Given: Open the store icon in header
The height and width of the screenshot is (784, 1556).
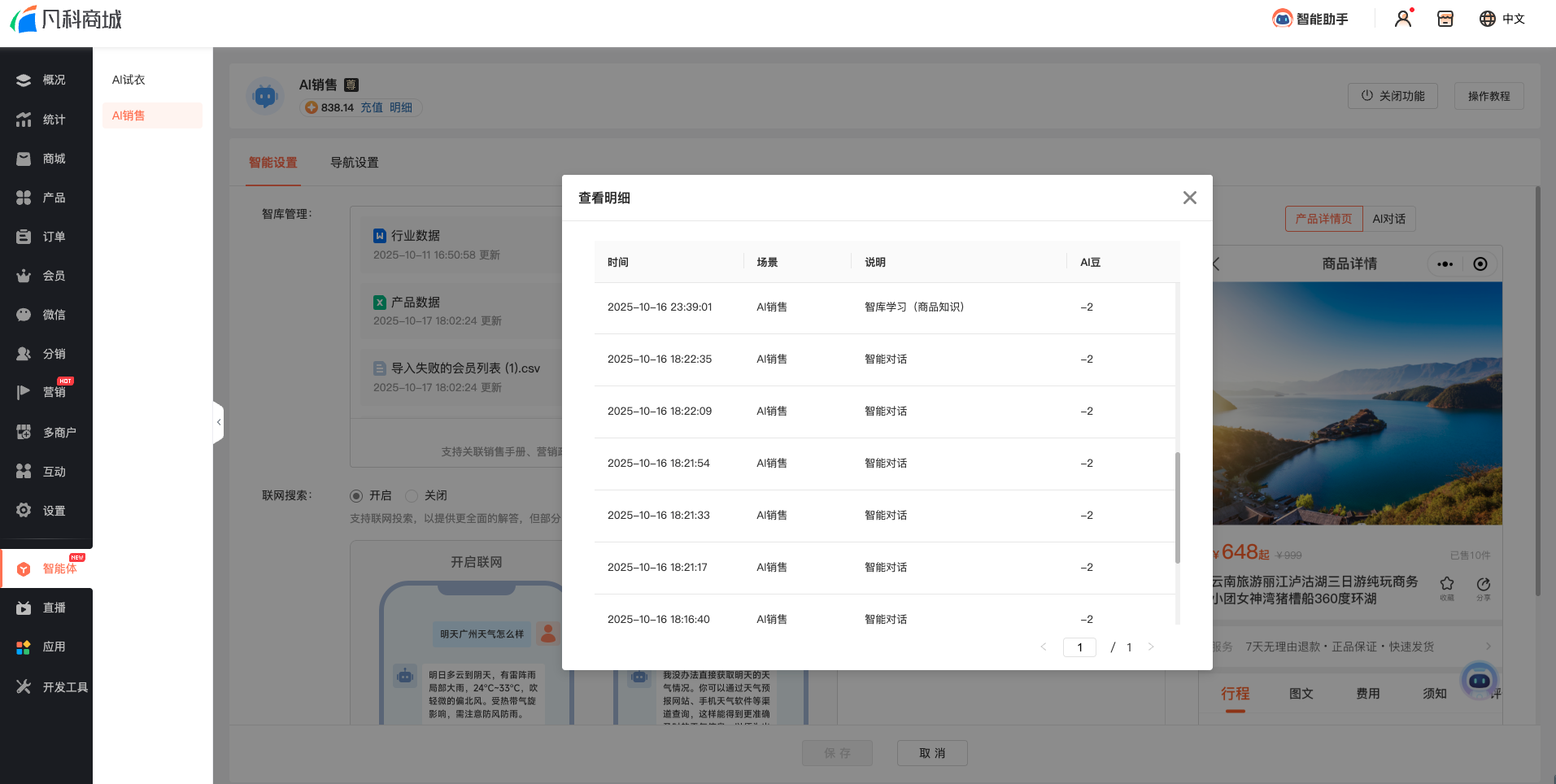Looking at the screenshot, I should pos(1445,19).
